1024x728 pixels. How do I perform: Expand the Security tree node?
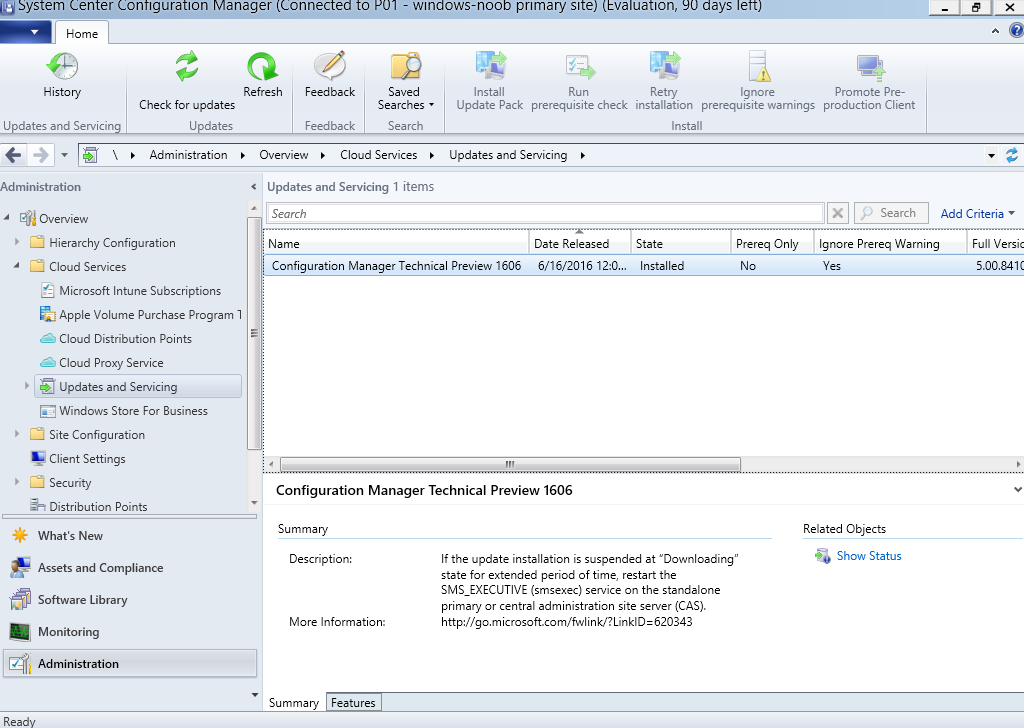pyautogui.click(x=17, y=482)
